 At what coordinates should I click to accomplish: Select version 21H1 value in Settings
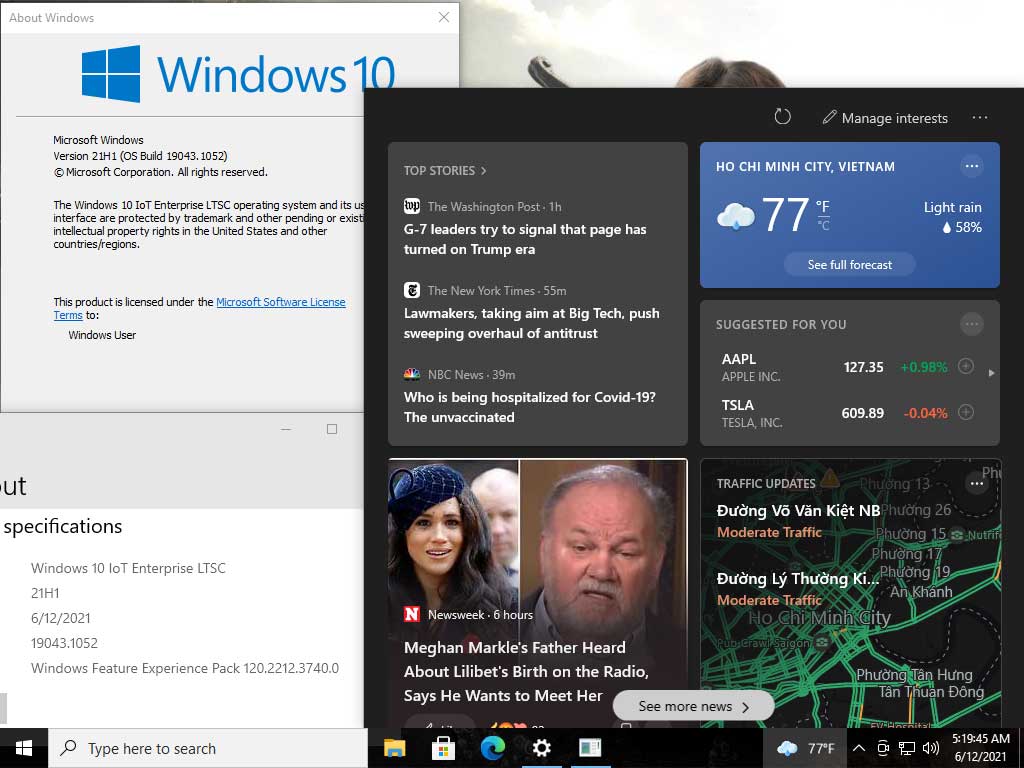(x=45, y=593)
